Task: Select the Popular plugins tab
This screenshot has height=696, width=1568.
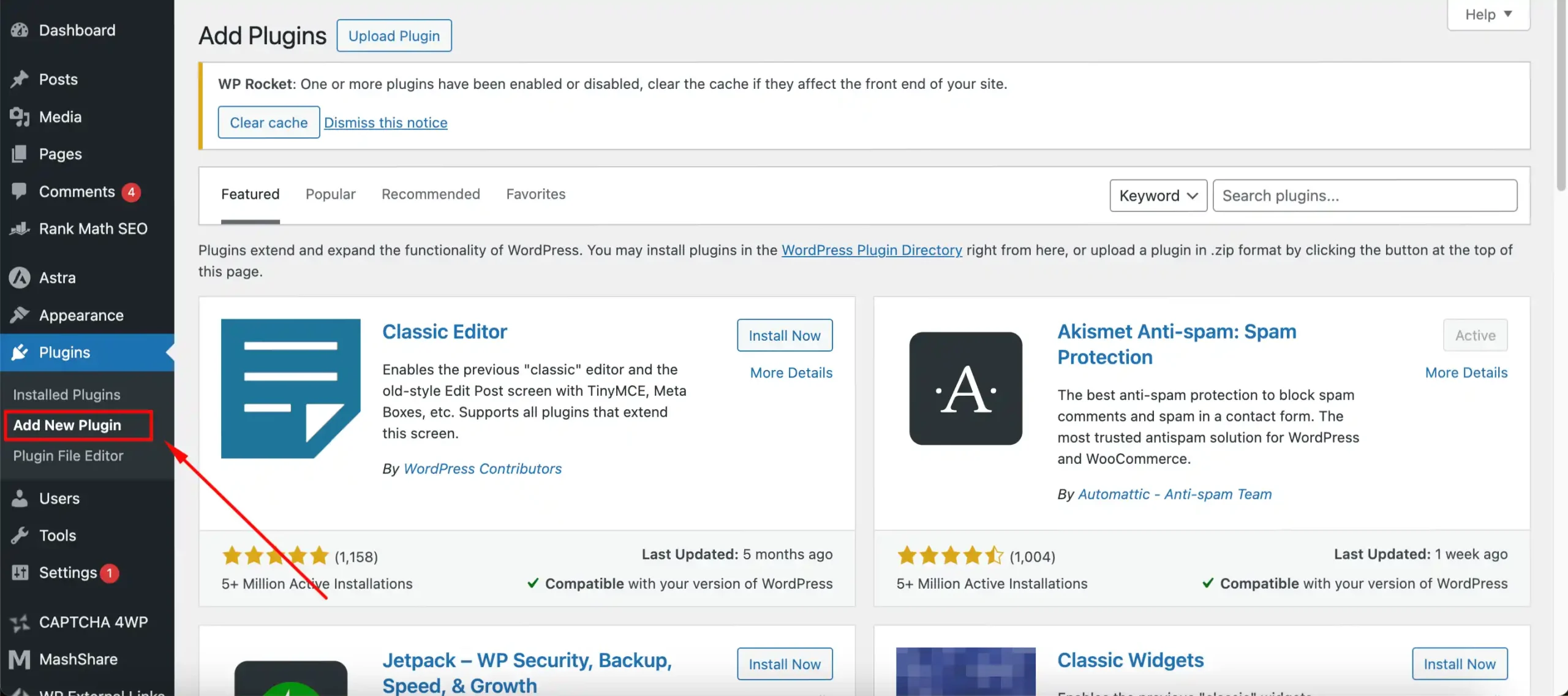Action: pyautogui.click(x=330, y=195)
